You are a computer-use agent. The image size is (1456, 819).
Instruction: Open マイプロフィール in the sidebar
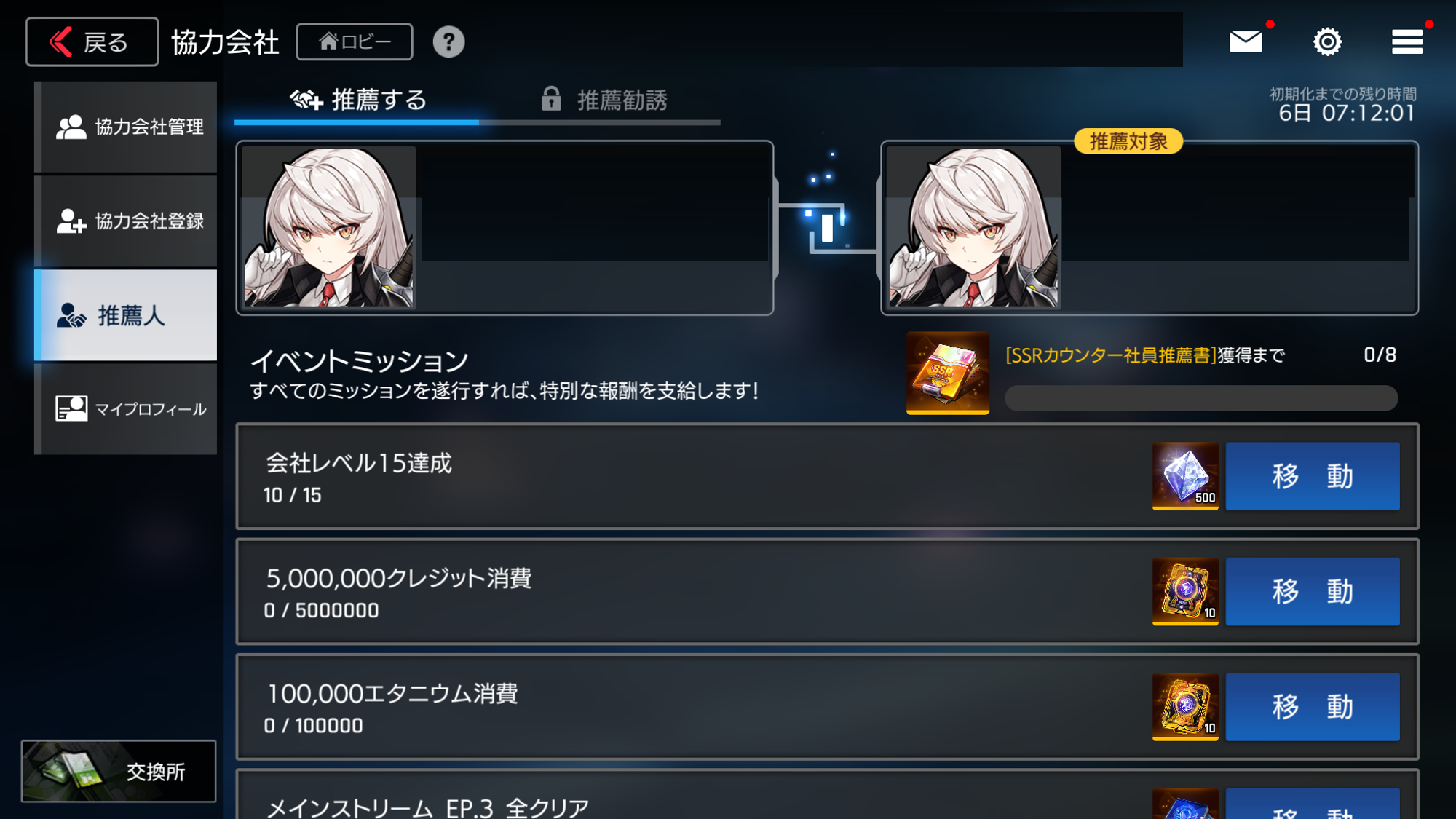tap(126, 409)
